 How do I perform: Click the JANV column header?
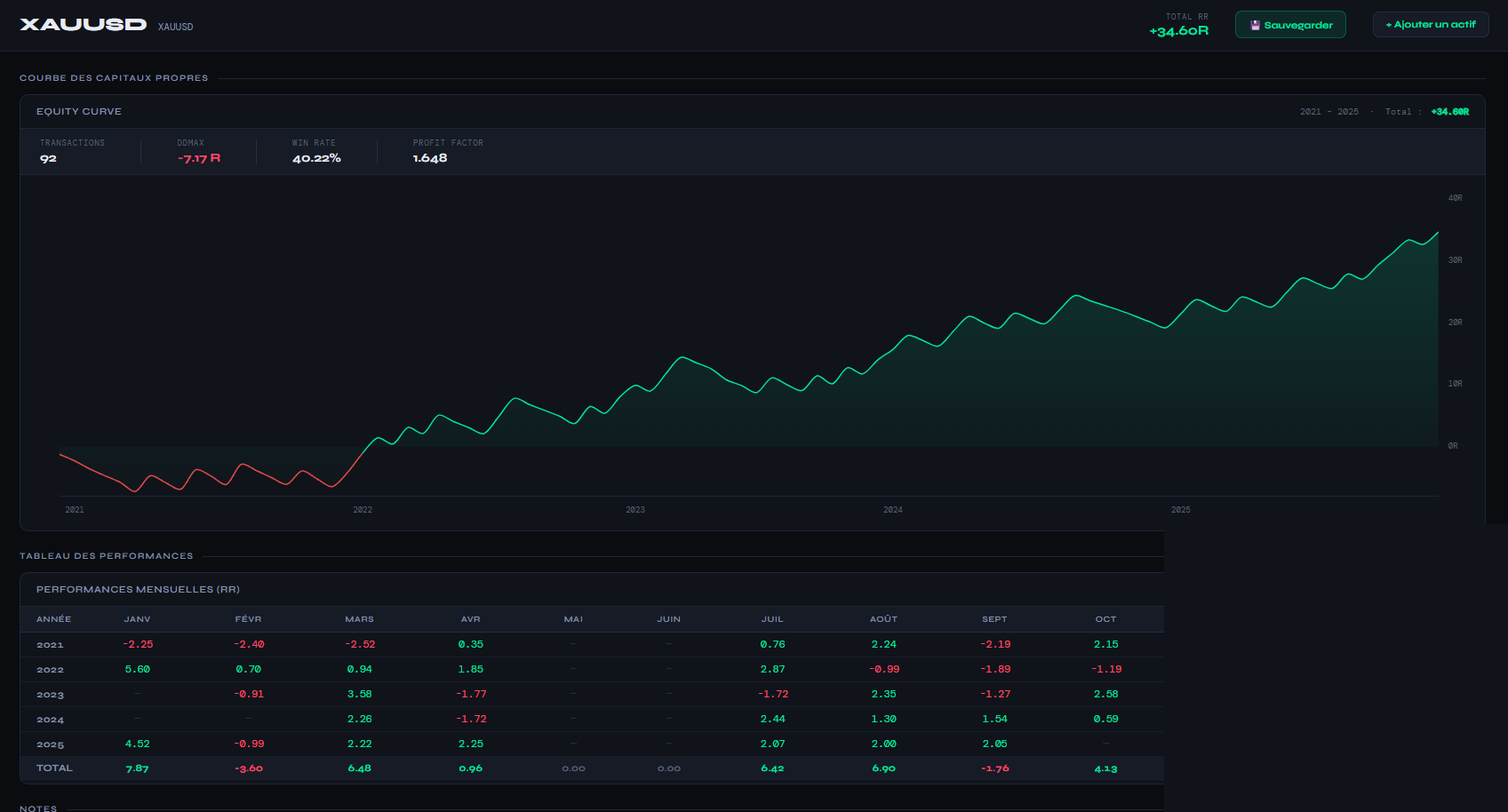[x=138, y=619]
